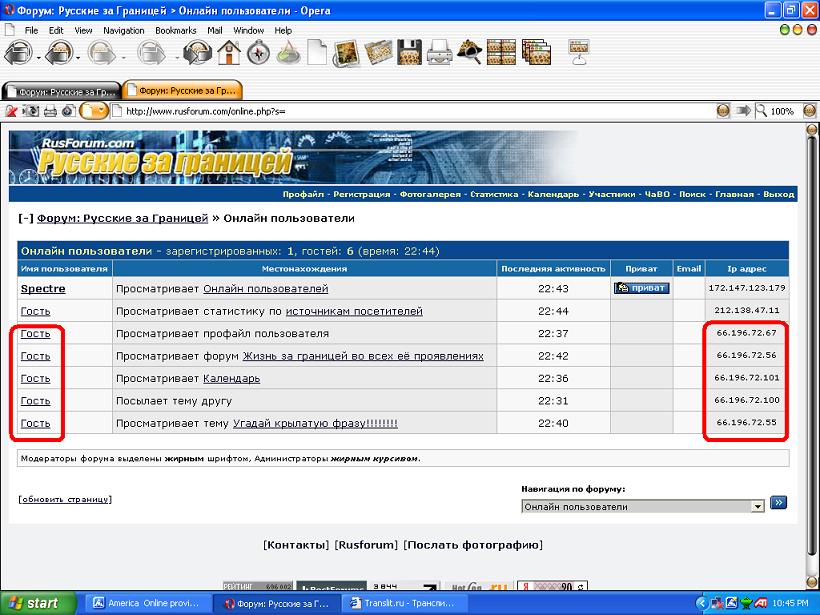Click the Save floppy disk icon
The width and height of the screenshot is (820, 615).
tap(408, 52)
